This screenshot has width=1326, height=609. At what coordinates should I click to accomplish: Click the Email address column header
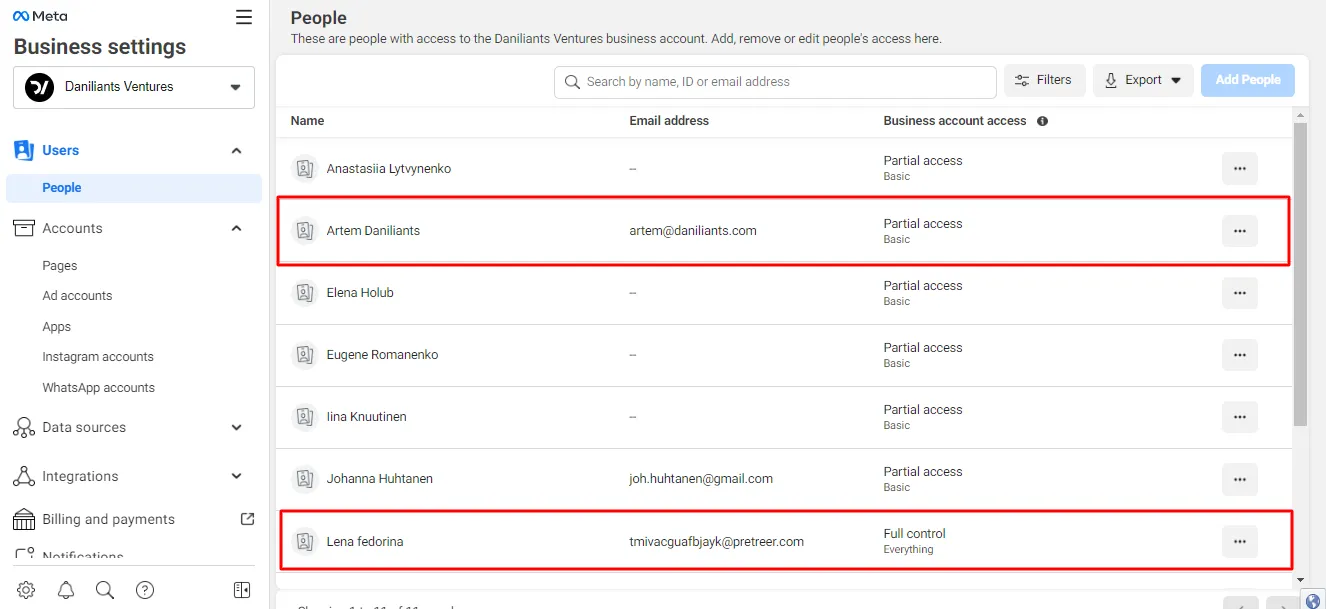669,121
